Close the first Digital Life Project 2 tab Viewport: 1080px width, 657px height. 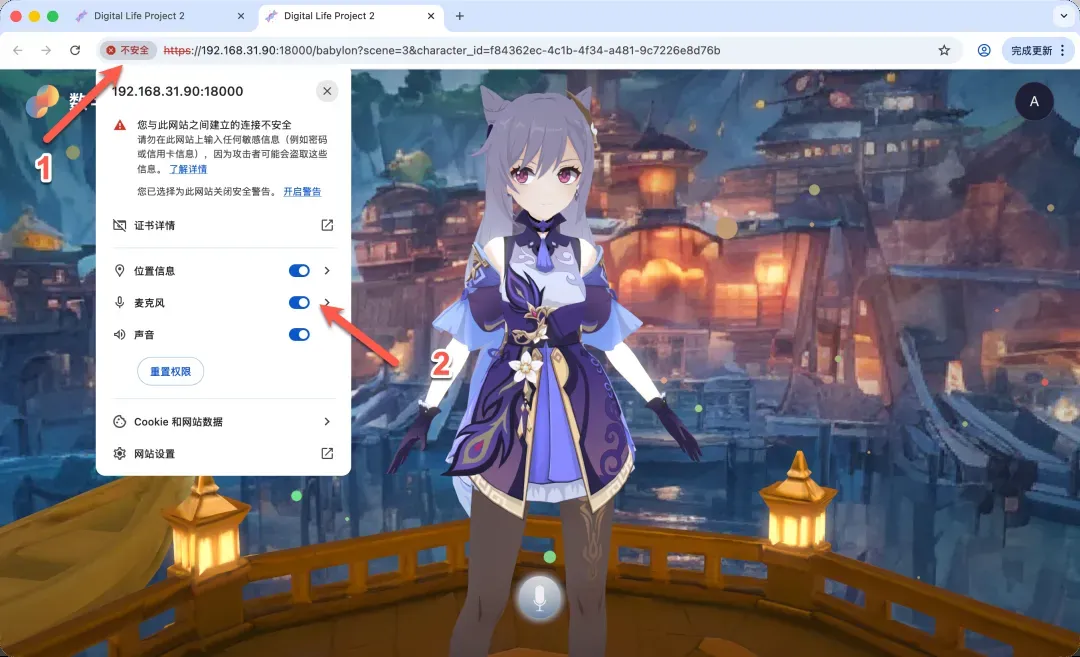pyautogui.click(x=240, y=16)
